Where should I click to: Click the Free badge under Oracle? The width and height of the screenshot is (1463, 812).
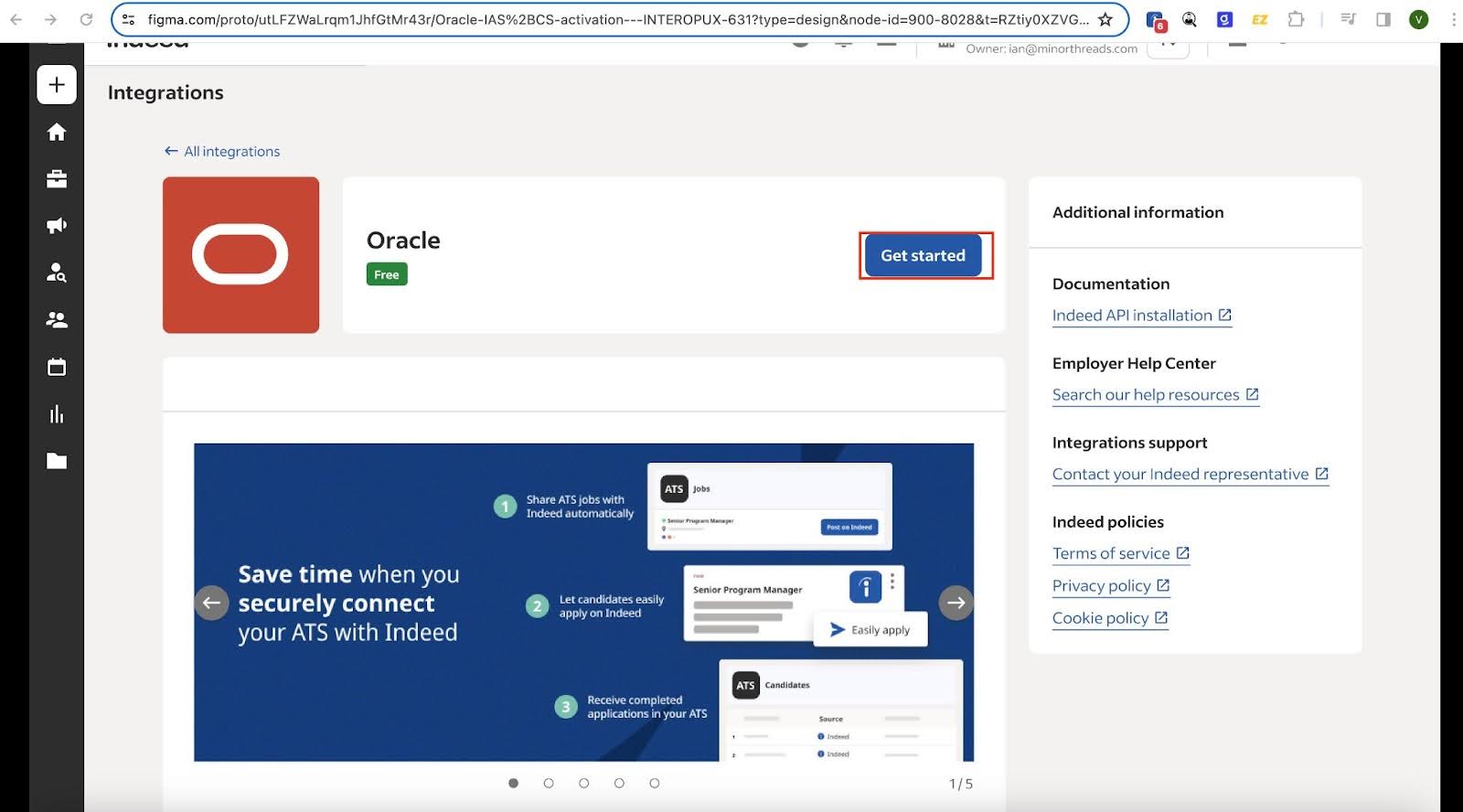click(387, 274)
